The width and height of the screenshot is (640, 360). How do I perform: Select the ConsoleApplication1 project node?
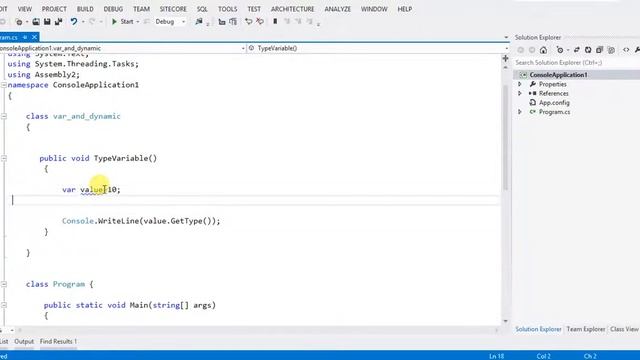coord(558,75)
